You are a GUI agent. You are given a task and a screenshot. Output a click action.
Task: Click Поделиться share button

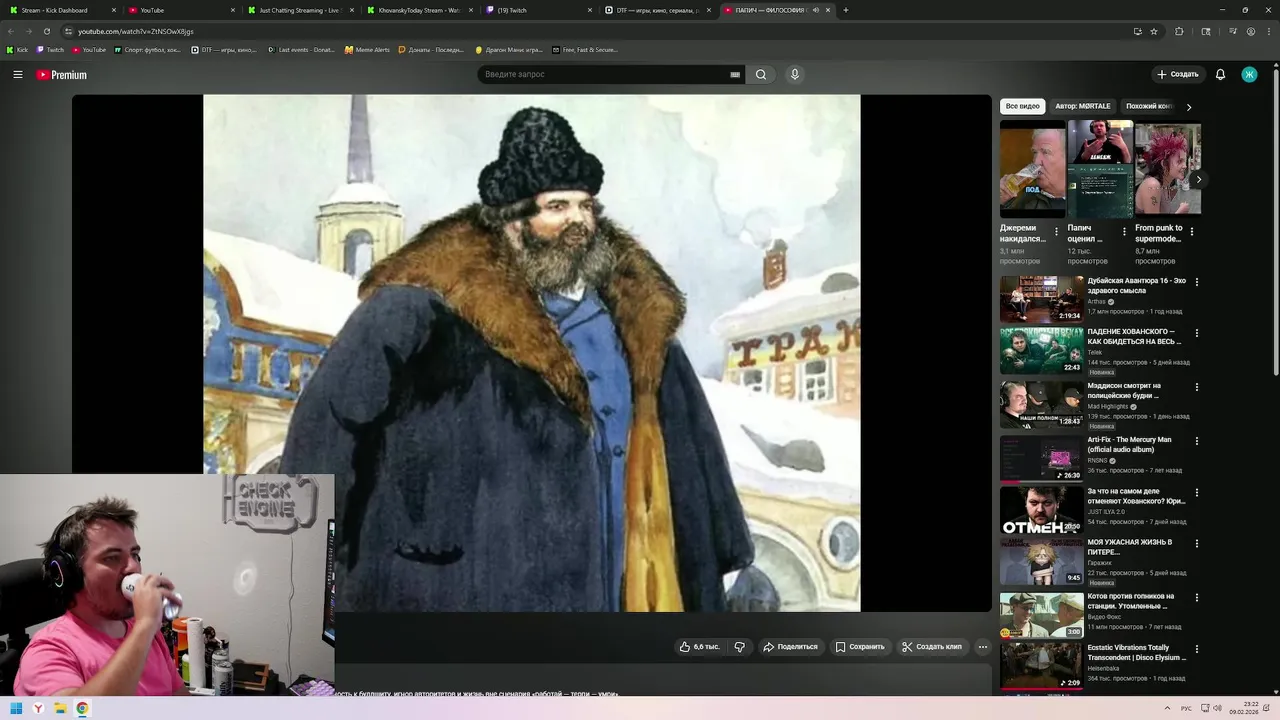[790, 647]
